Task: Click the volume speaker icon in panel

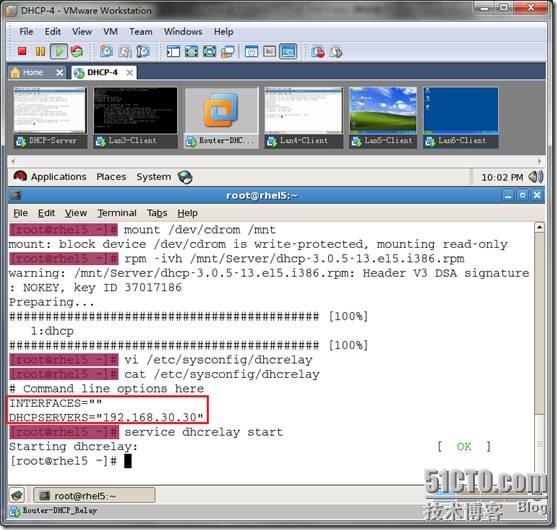Action: (536, 177)
